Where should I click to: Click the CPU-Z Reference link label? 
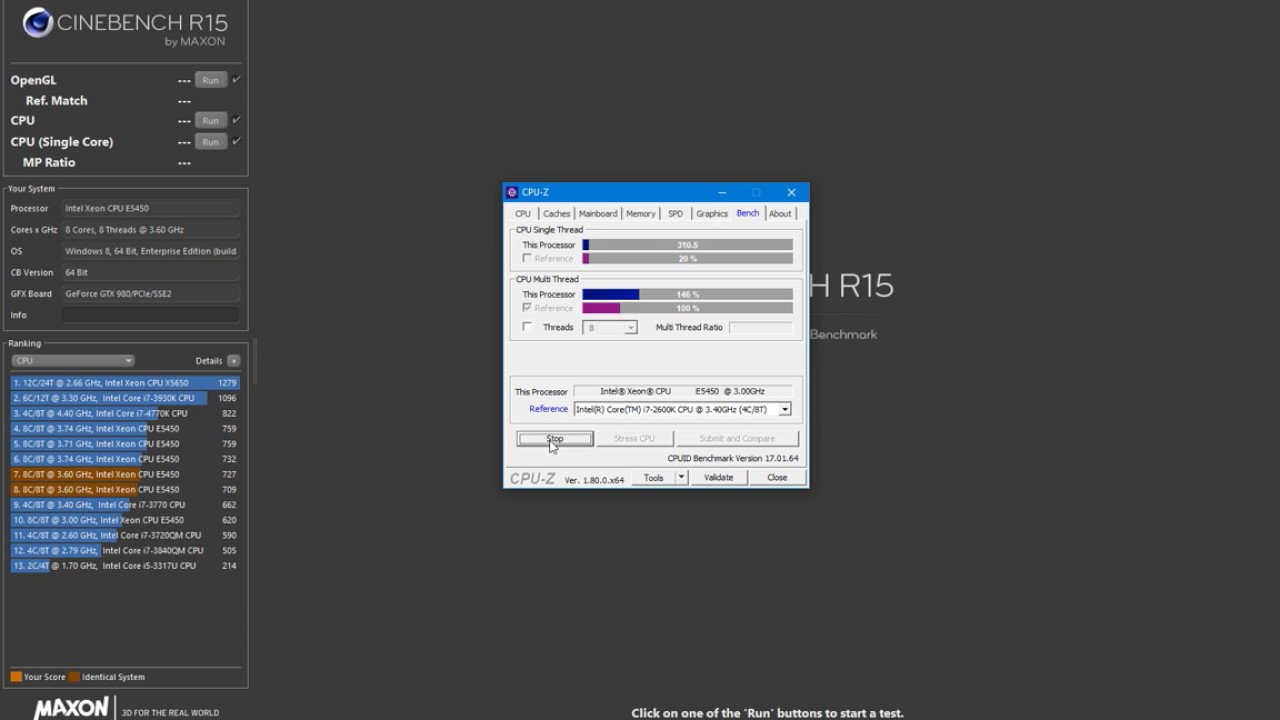point(548,409)
